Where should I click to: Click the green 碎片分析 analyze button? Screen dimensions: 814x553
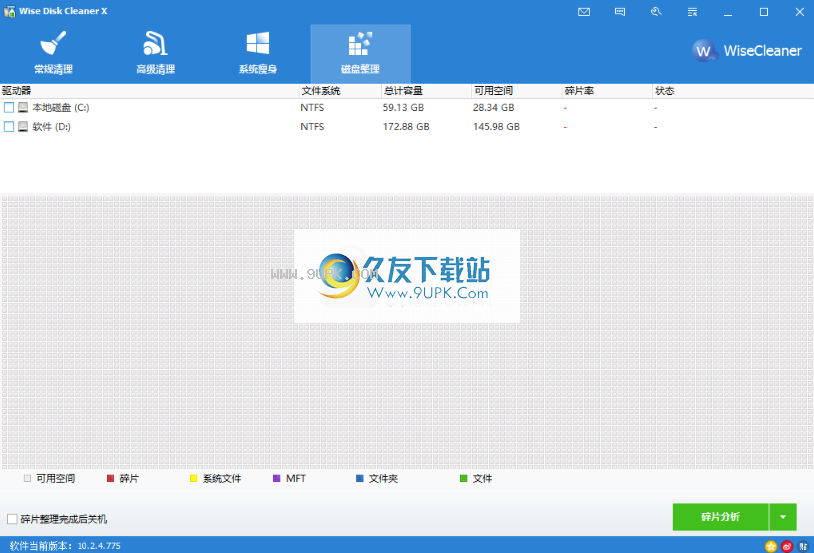(721, 517)
